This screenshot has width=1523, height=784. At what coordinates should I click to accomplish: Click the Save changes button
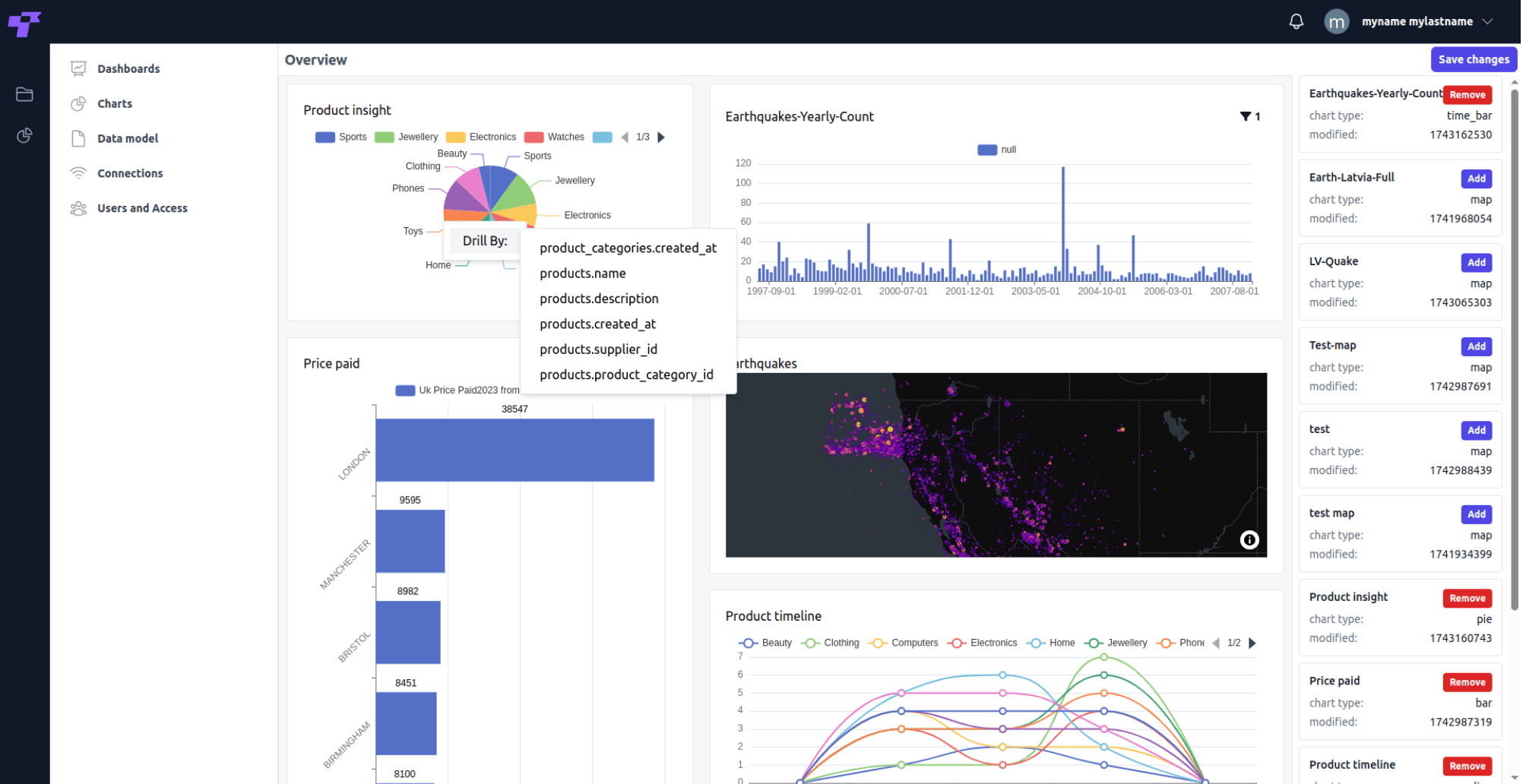[x=1473, y=59]
